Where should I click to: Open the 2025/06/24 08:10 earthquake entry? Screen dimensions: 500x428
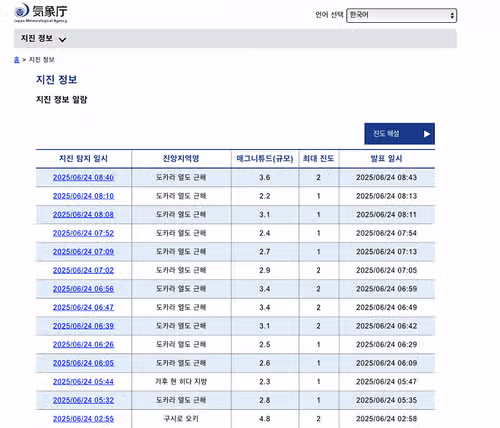coord(83,196)
